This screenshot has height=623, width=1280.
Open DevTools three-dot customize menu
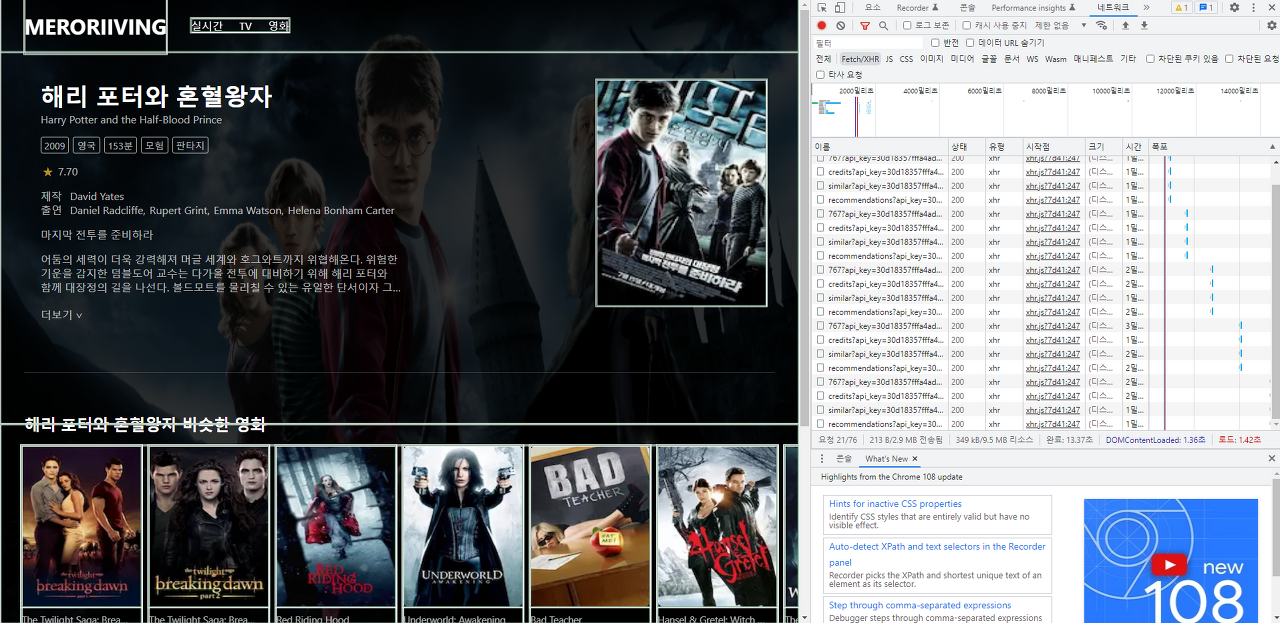coord(1253,8)
